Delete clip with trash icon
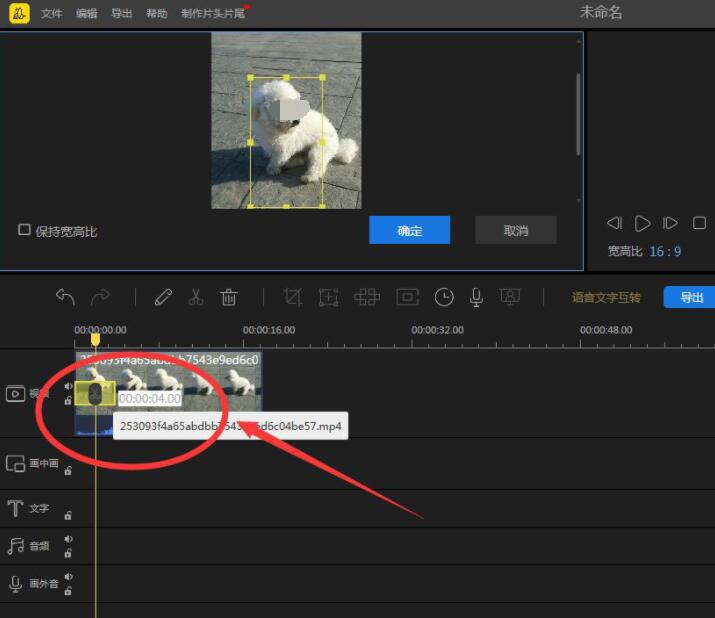 point(229,297)
